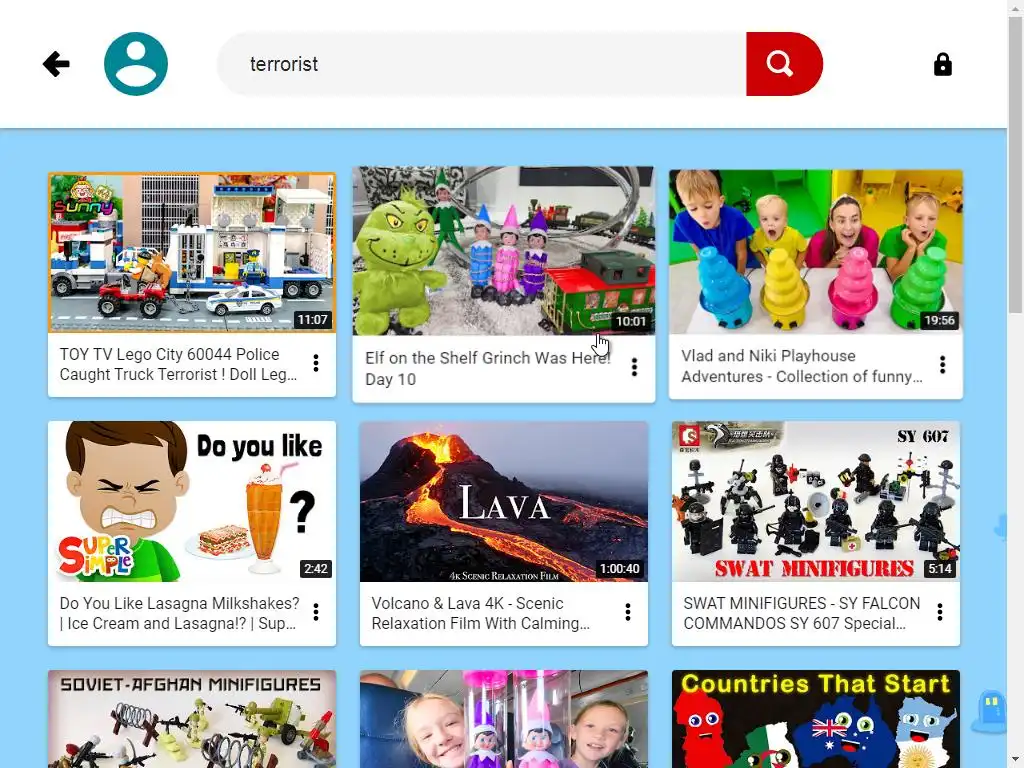
Task: Click title 'SWAT MINIFIGURES - SY FALCON'
Action: click(801, 603)
